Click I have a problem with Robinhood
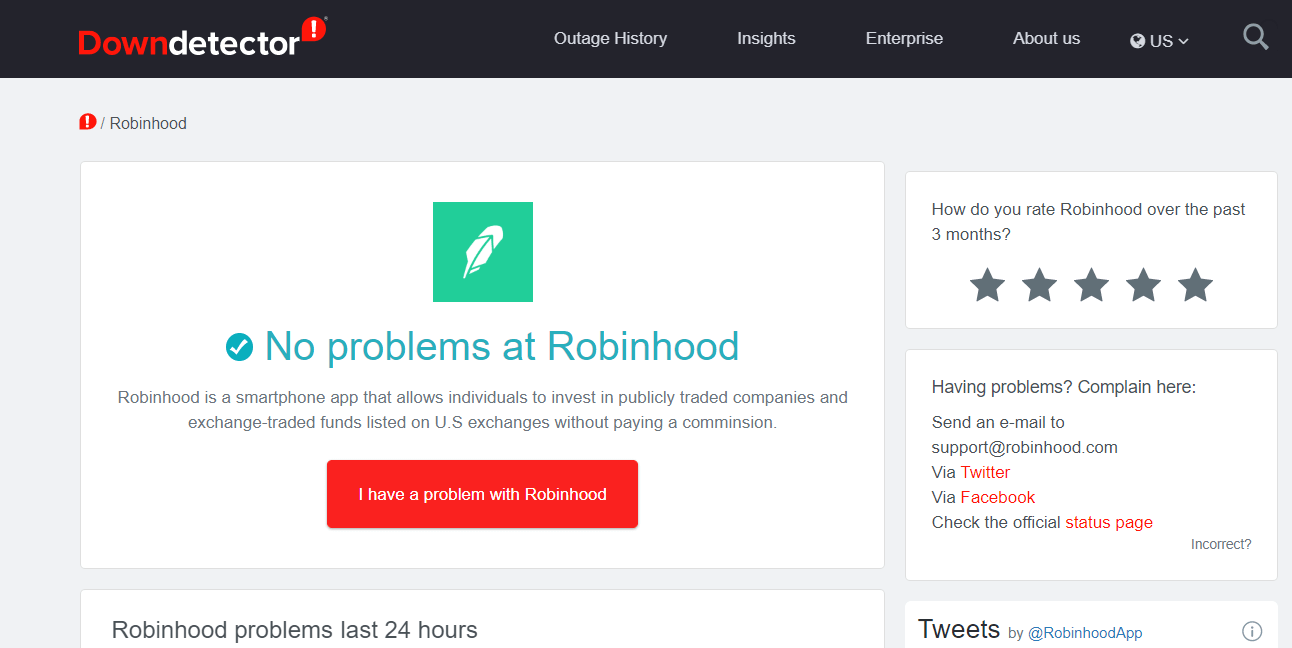The image size is (1292, 648). [x=482, y=494]
